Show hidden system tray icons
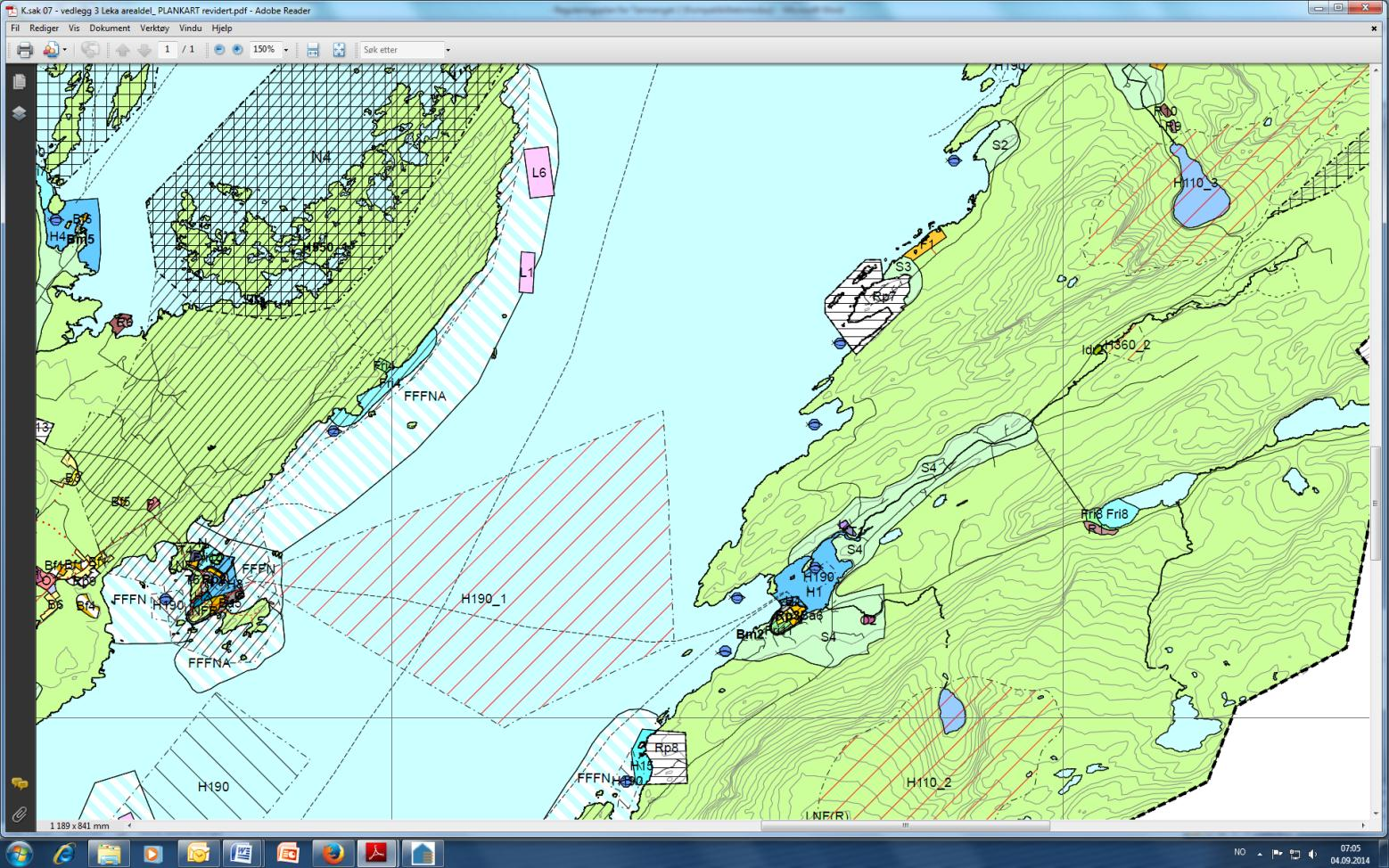This screenshot has height=868, width=1389. point(1260,853)
